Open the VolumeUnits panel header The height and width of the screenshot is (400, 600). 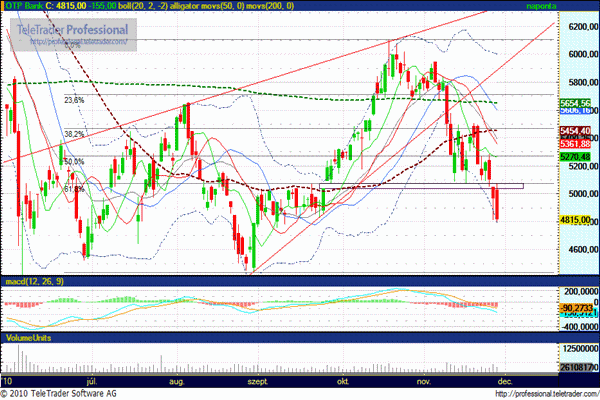point(28,340)
